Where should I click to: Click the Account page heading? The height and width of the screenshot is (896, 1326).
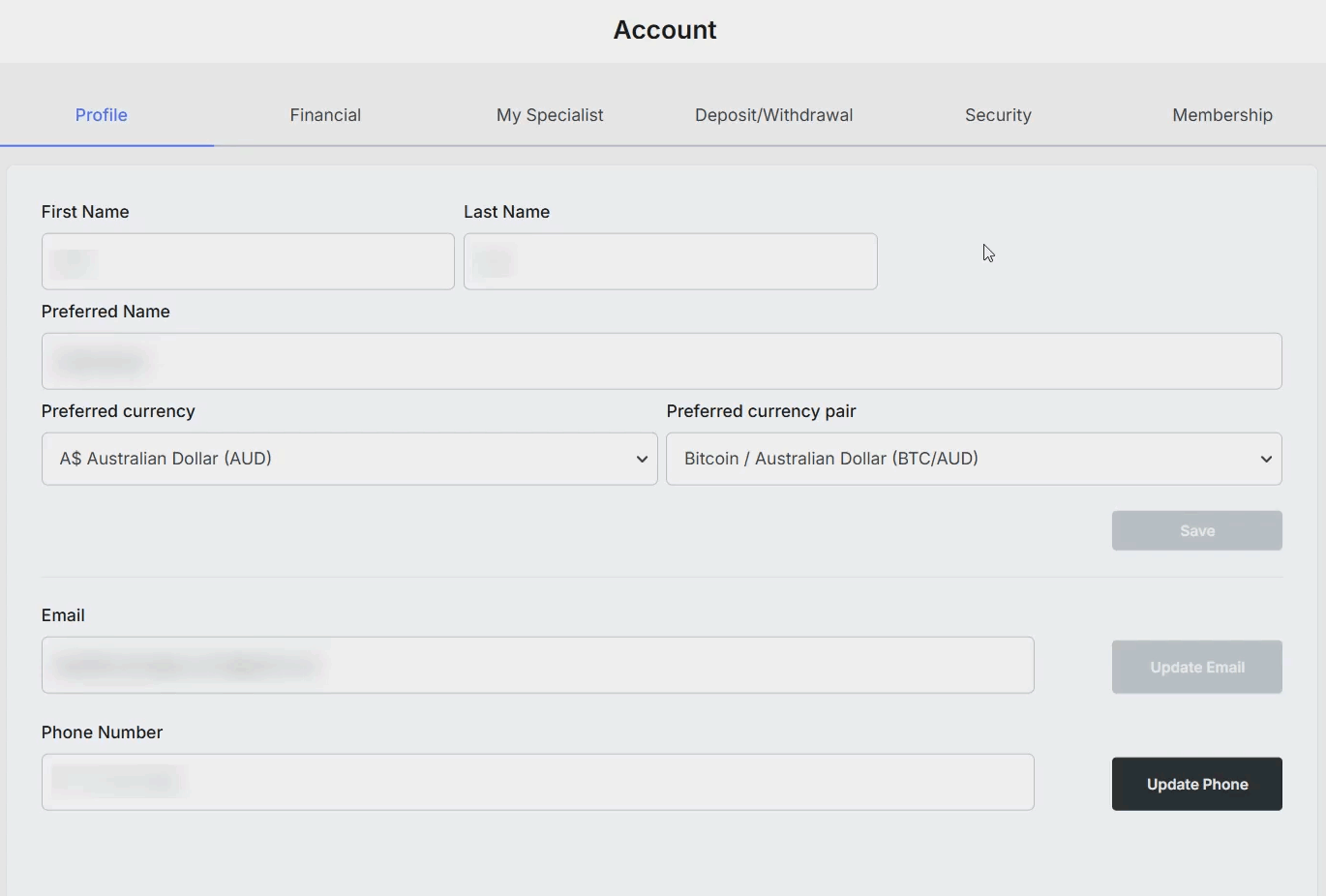pos(665,30)
